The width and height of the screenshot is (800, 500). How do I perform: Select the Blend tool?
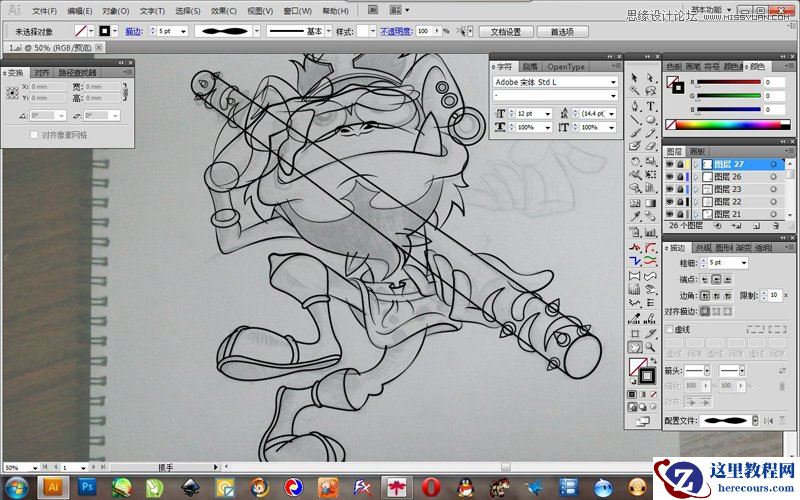tap(651, 216)
